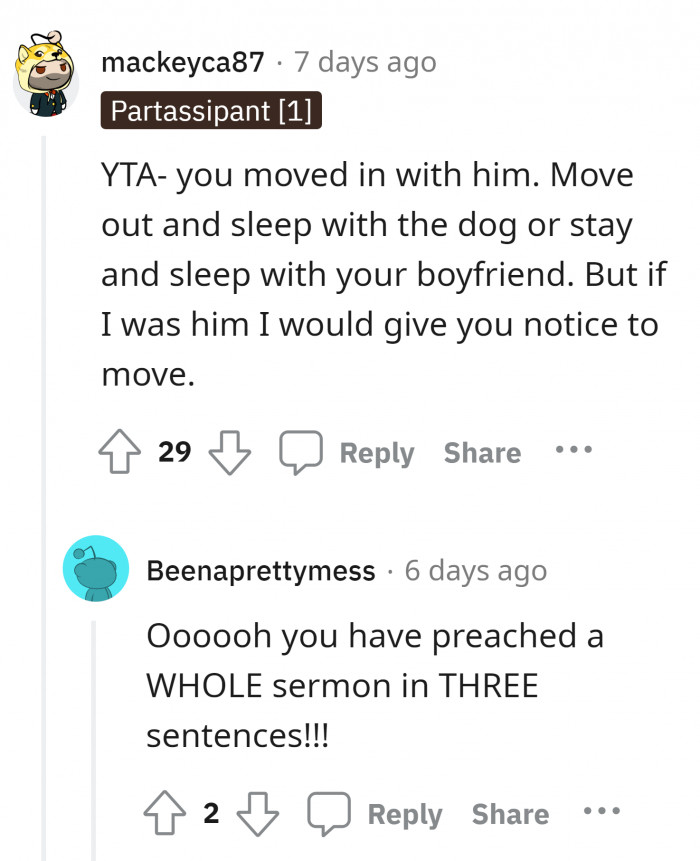Open Beenaprettymess's avatar icon
This screenshot has height=861, width=700.
[96, 569]
